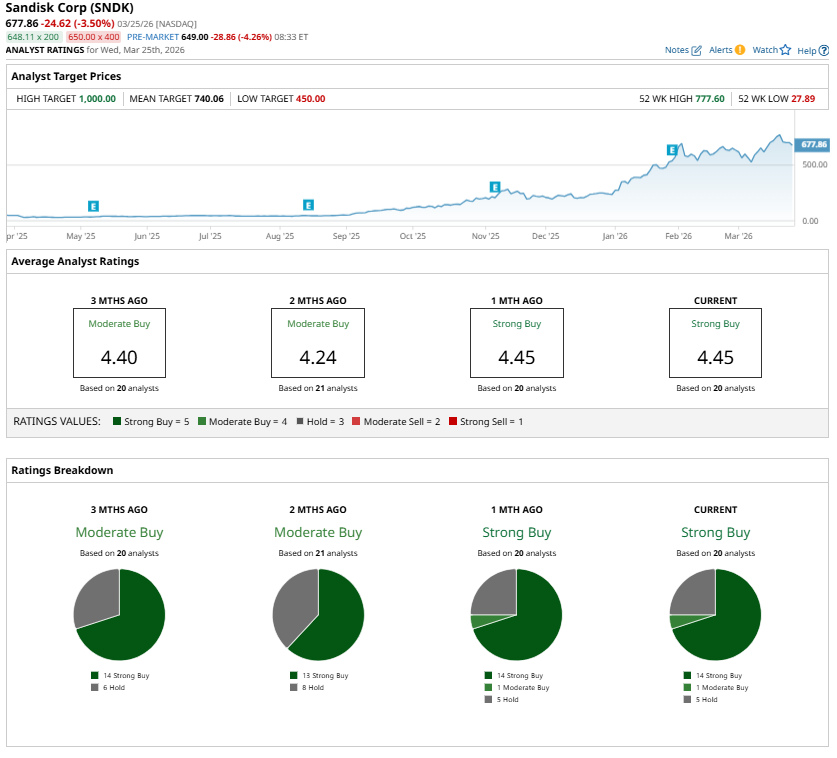Click the Analyst Target Prices header

[x=66, y=76]
